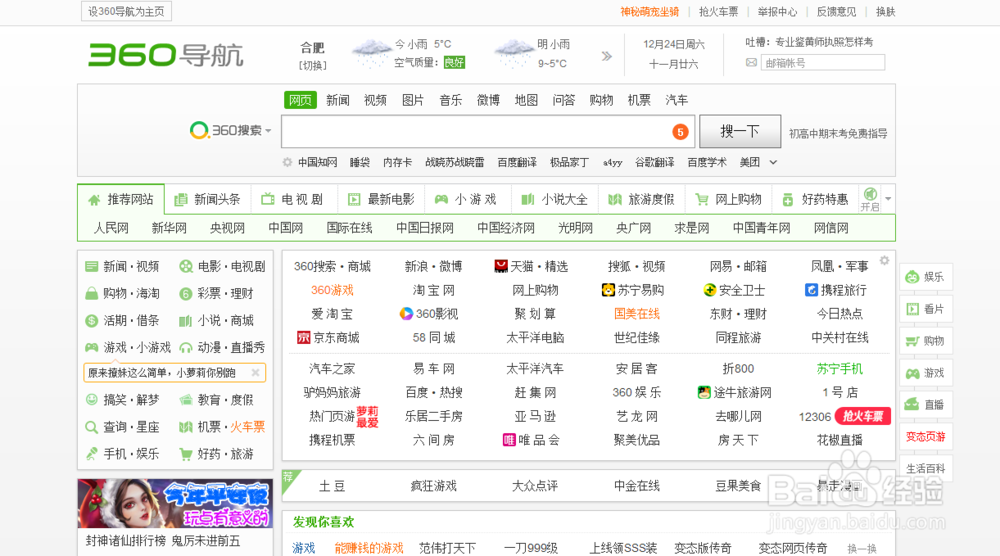Open the 360游戏 link
The height and width of the screenshot is (556, 1000).
[x=332, y=290]
